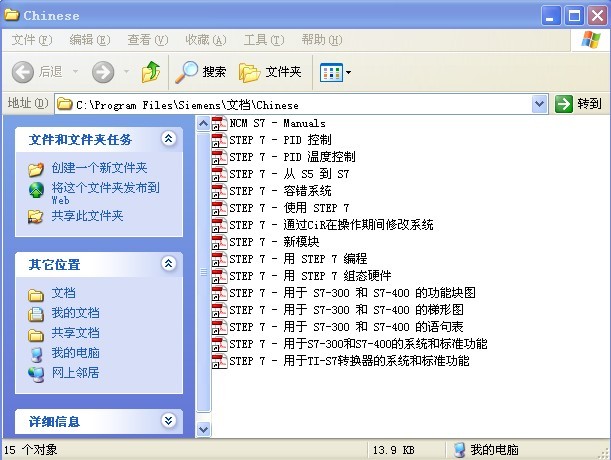Select the STEP 7 - 新模块 document
This screenshot has width=611, height=460.
273,242
